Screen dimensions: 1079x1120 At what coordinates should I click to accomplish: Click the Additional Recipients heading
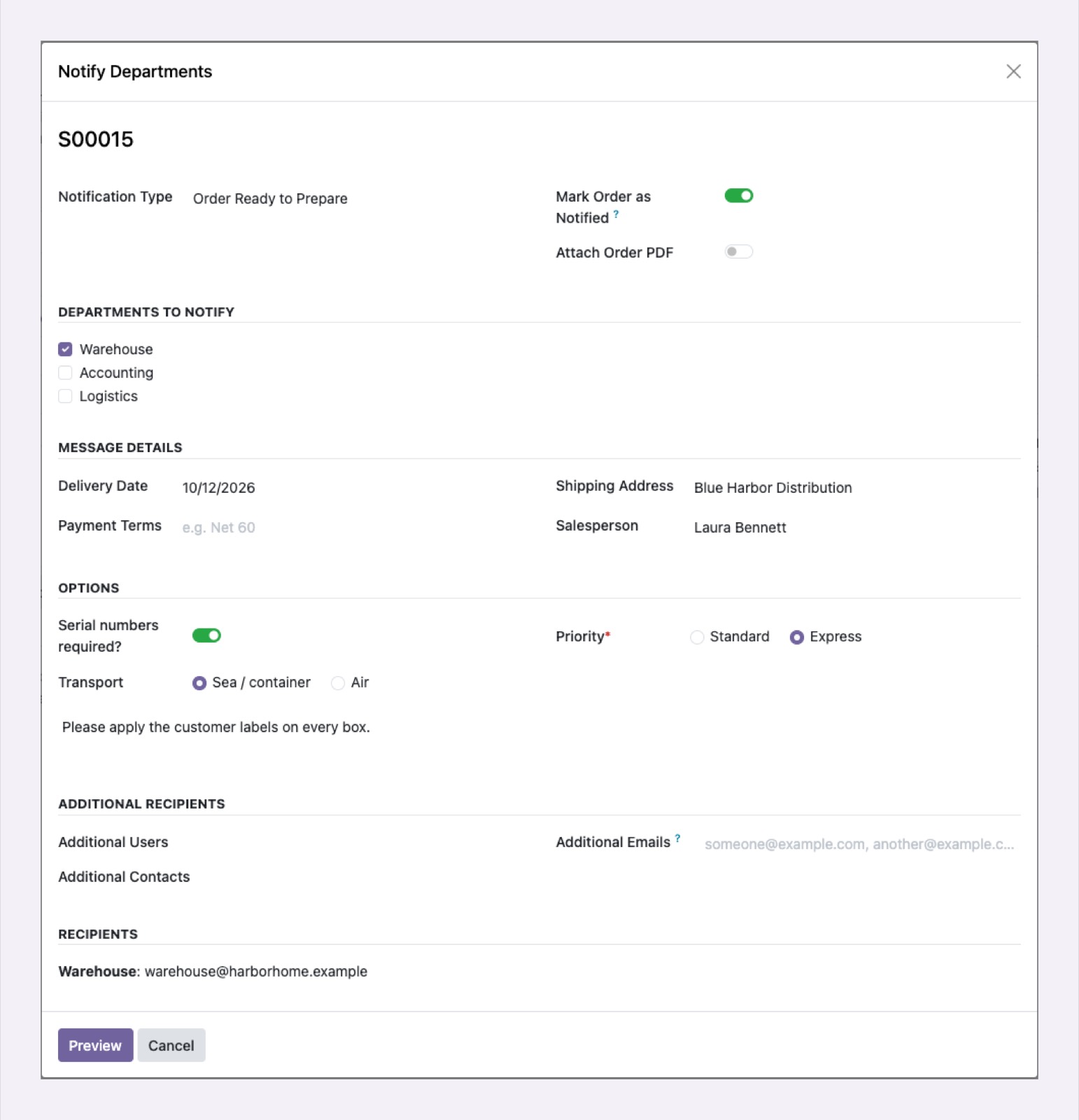tap(141, 804)
